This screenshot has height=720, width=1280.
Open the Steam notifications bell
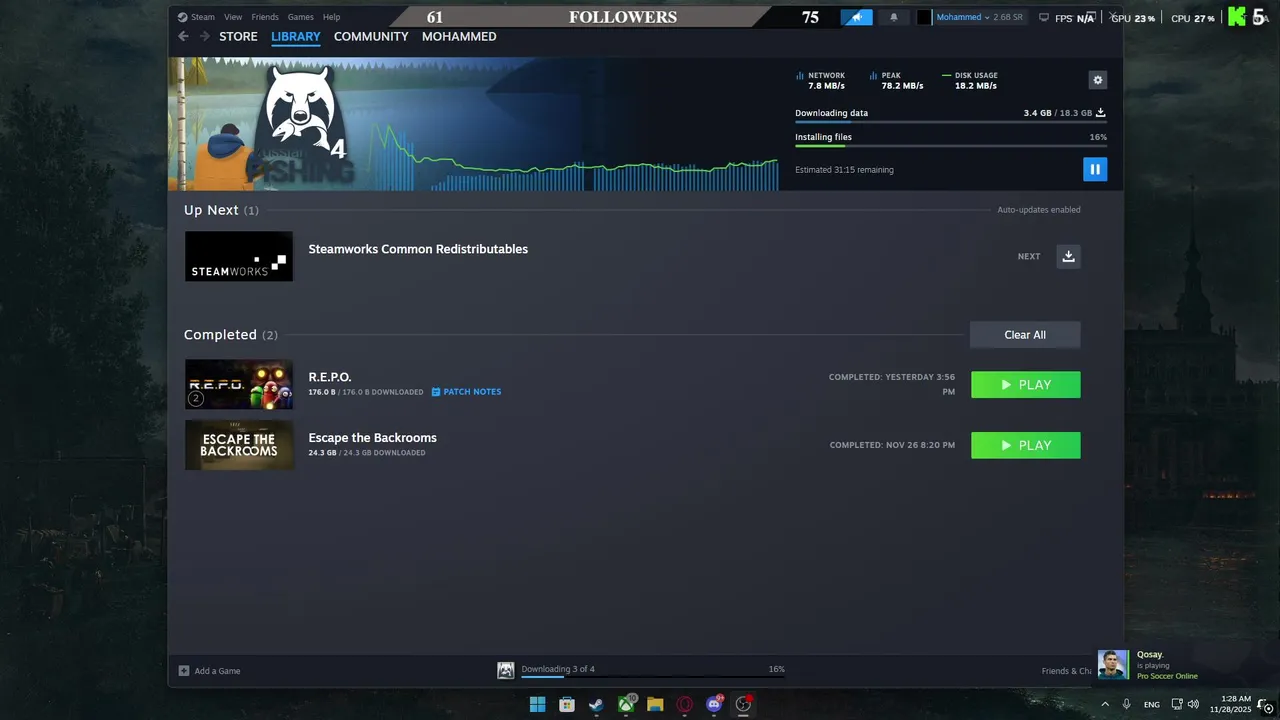coord(894,17)
